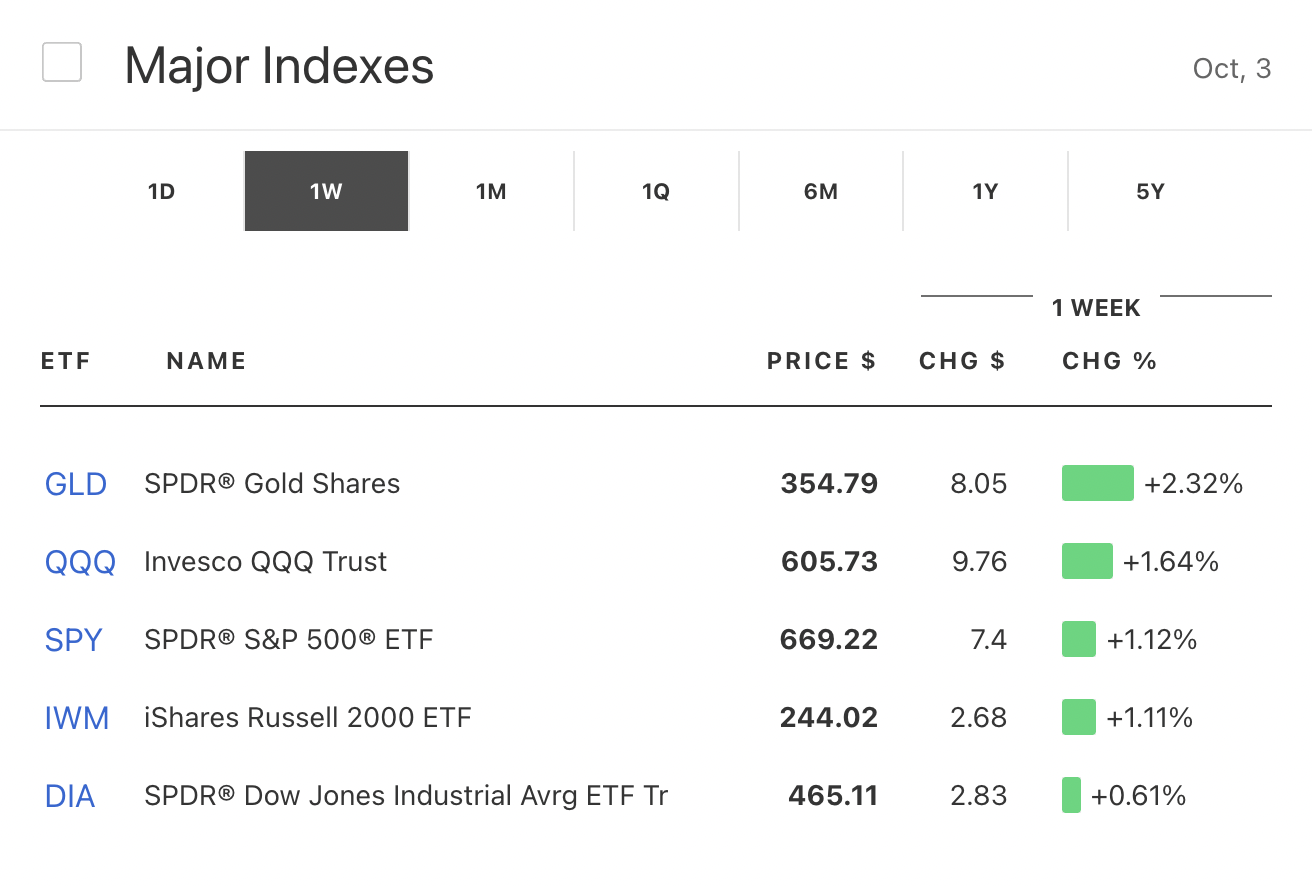Click the green QQQ change bar
The width and height of the screenshot is (1312, 886).
[x=1087, y=561]
